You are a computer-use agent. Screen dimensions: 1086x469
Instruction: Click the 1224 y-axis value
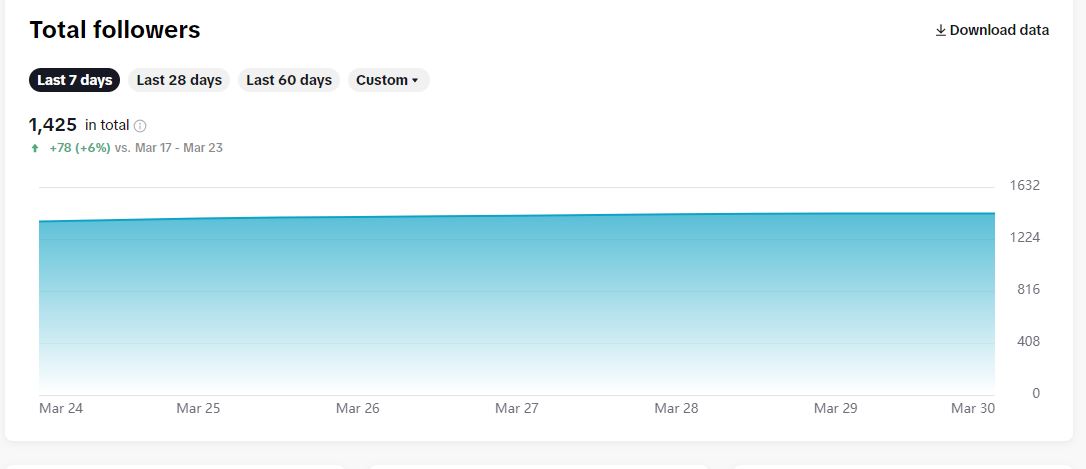[x=1025, y=238]
